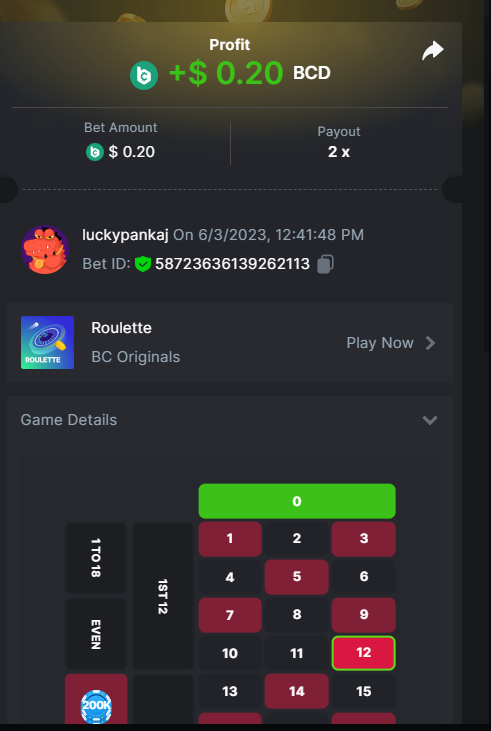
Task: Click the EVEN bet area
Action: [x=96, y=634]
